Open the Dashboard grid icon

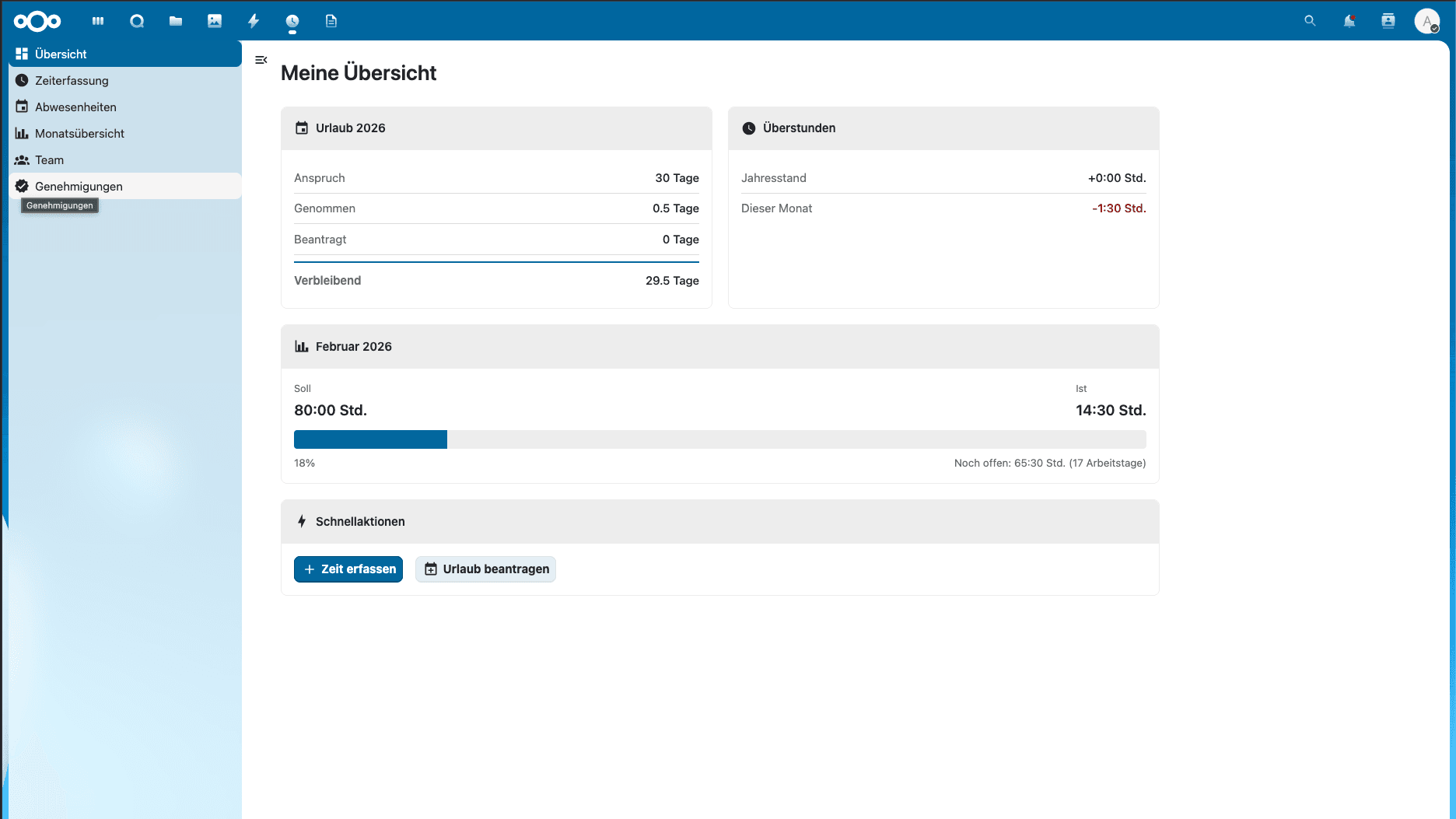tap(97, 21)
